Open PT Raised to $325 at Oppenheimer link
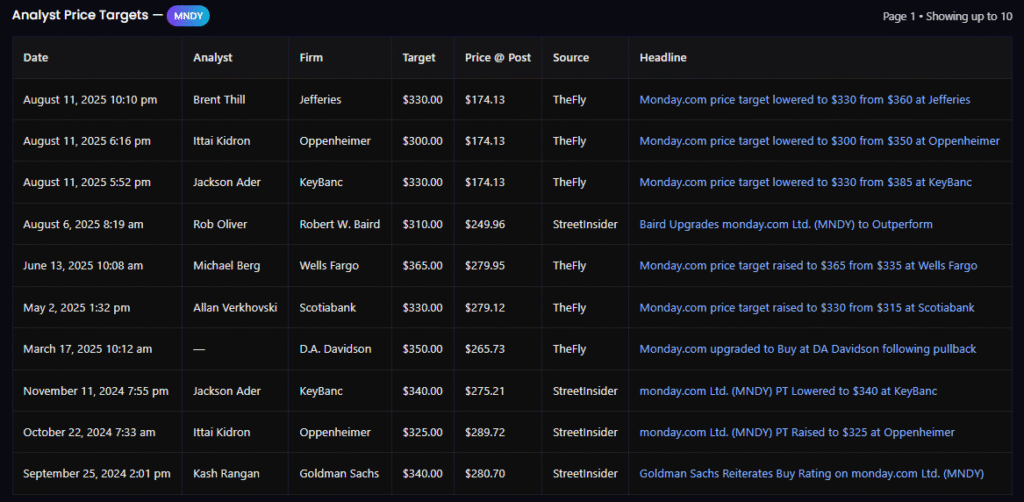Screen dimensions: 1024x502 coord(796,432)
